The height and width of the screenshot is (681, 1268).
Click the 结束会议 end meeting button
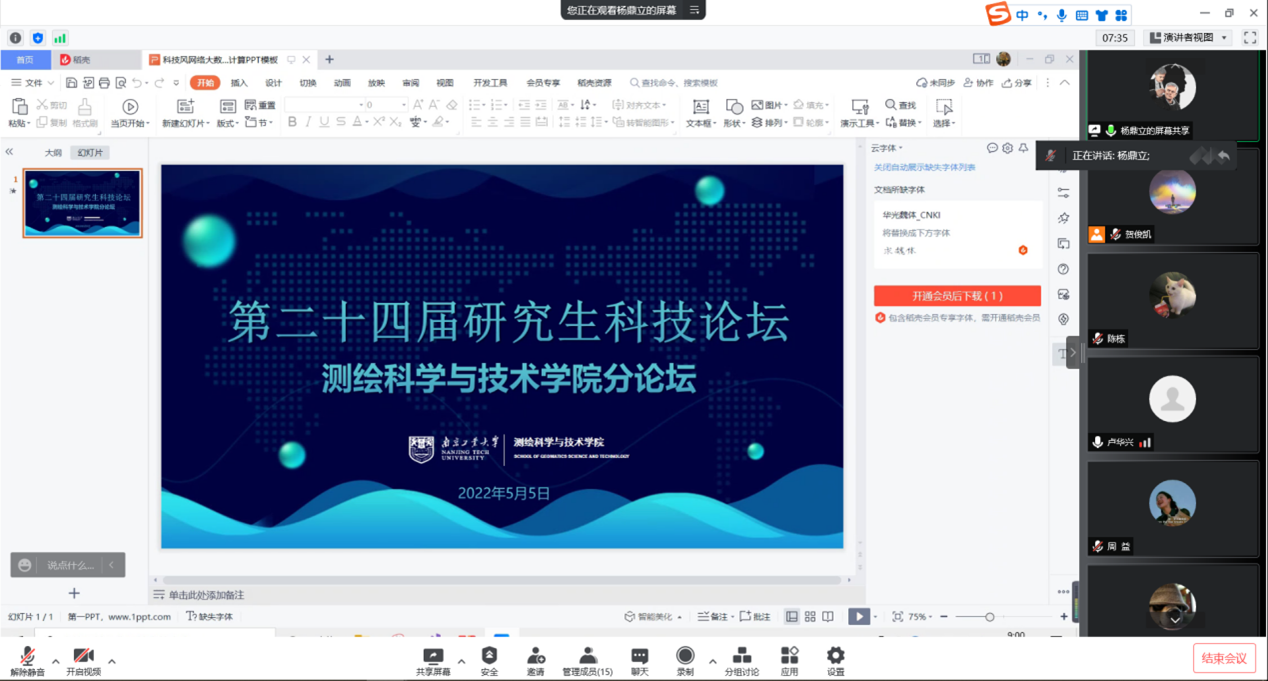[1224, 658]
